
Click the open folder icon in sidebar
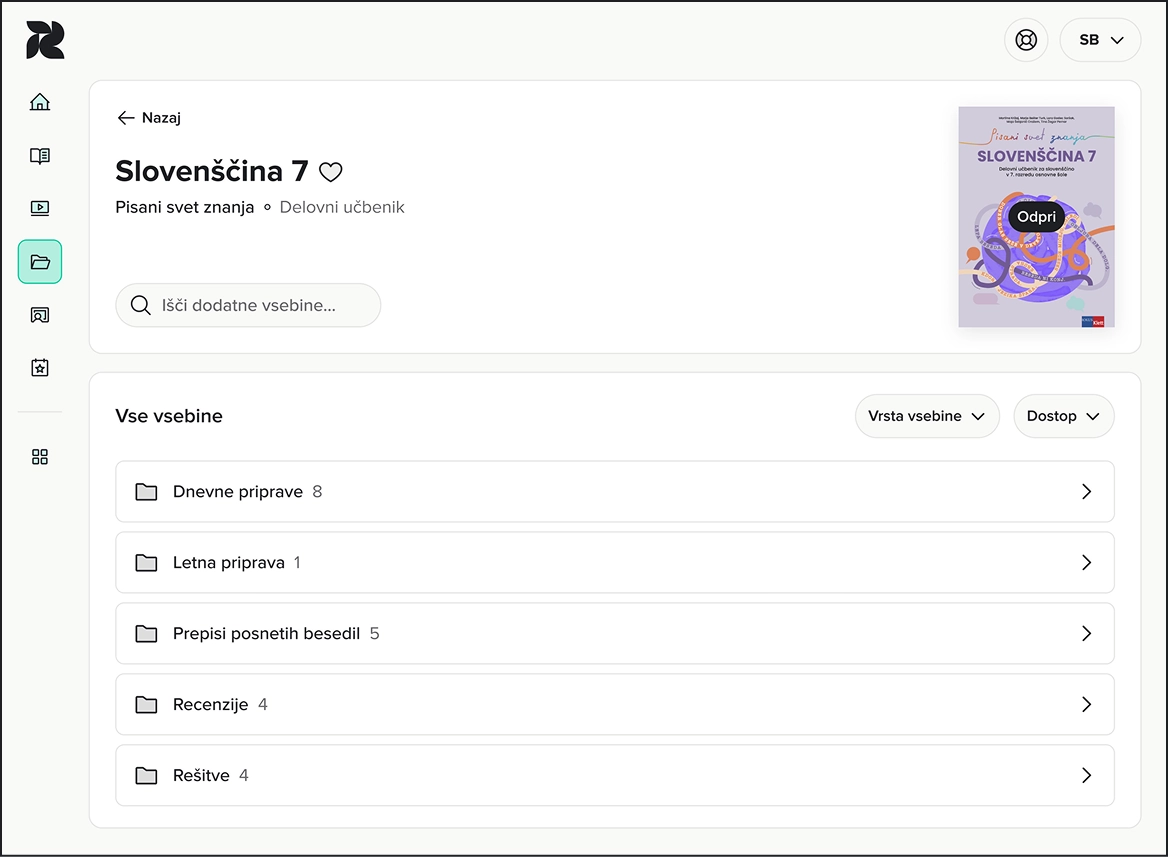[x=39, y=262]
